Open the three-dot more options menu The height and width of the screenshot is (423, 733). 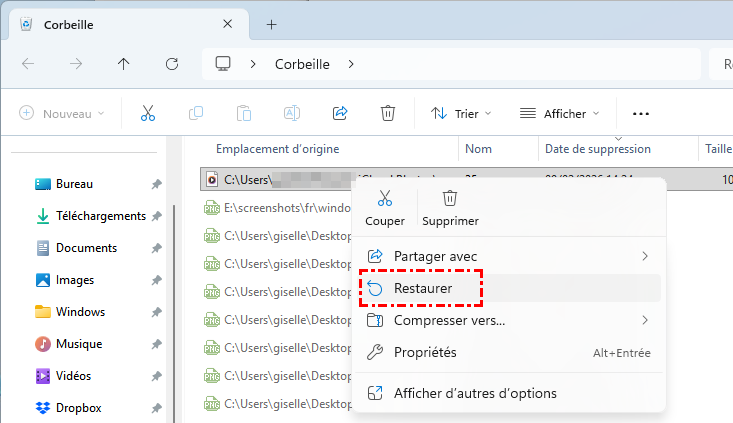[641, 113]
